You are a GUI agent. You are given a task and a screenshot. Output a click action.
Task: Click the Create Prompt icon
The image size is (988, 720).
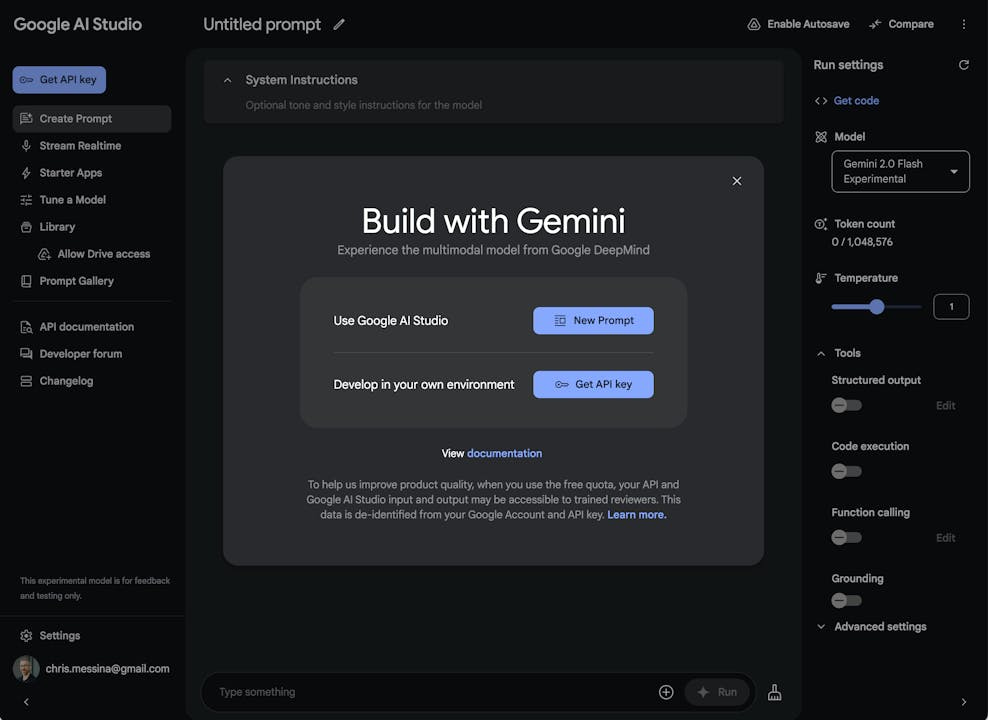pyautogui.click(x=26, y=119)
